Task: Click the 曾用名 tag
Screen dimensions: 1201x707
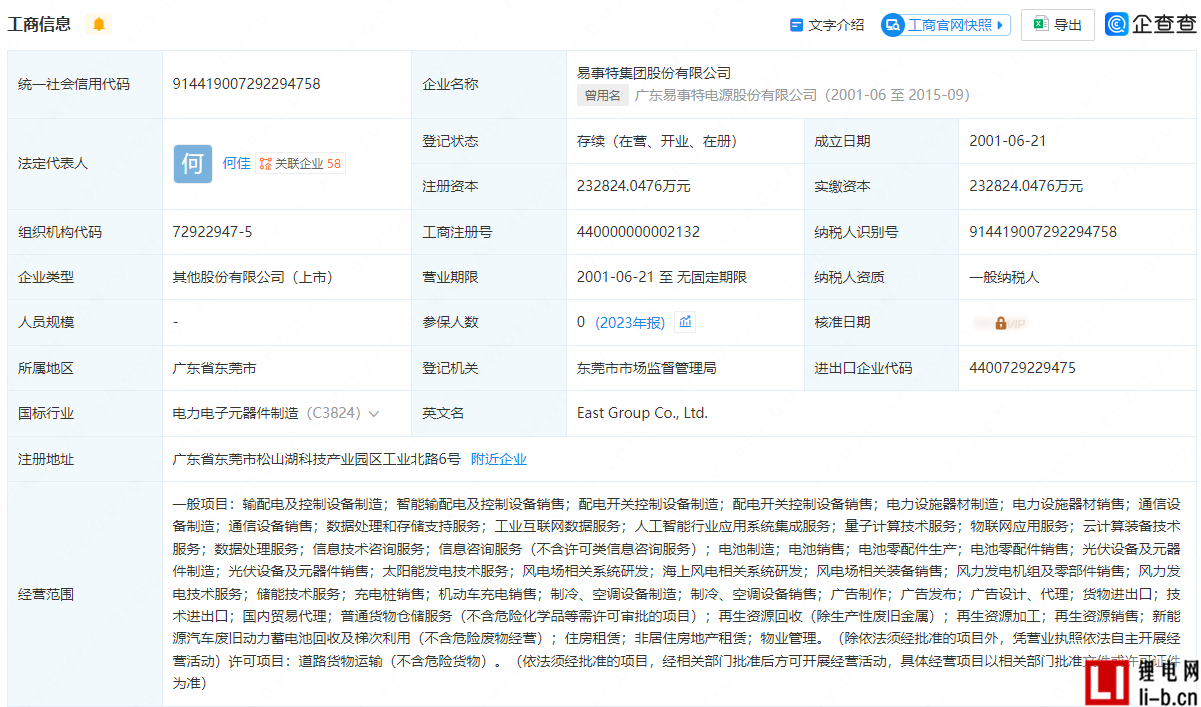Action: pos(603,96)
